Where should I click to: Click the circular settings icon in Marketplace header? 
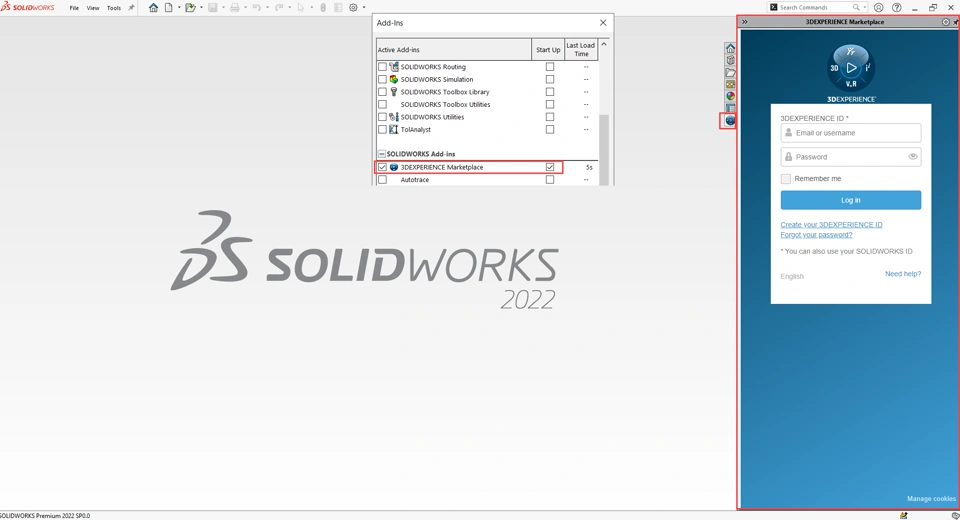pos(945,21)
